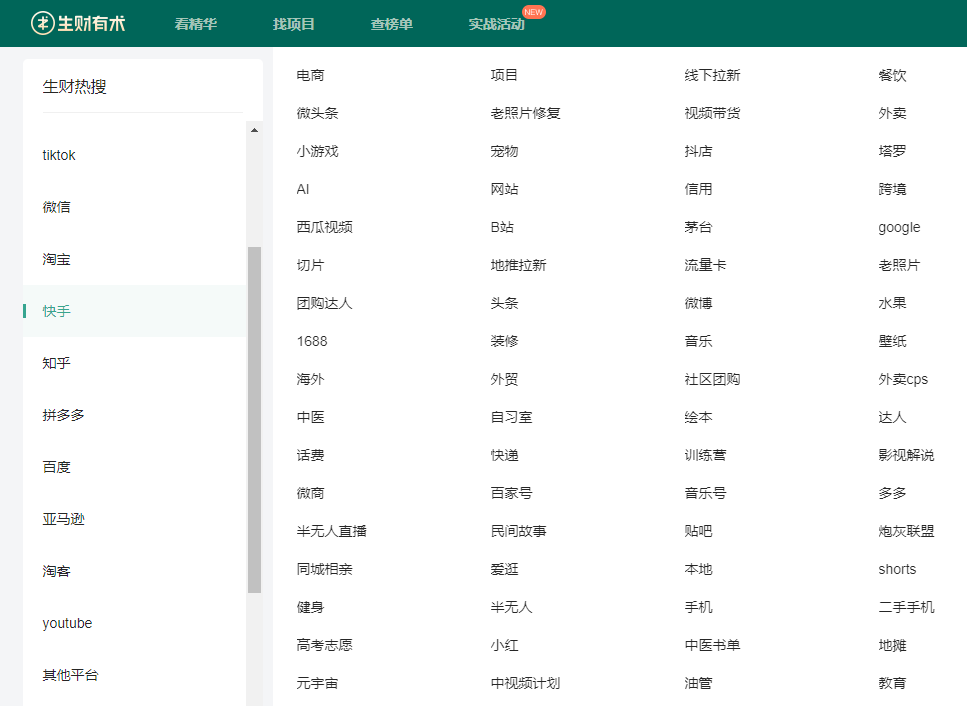Click the 西瓜视频 keyword link
Screen dimensions: 967x706
(x=324, y=228)
